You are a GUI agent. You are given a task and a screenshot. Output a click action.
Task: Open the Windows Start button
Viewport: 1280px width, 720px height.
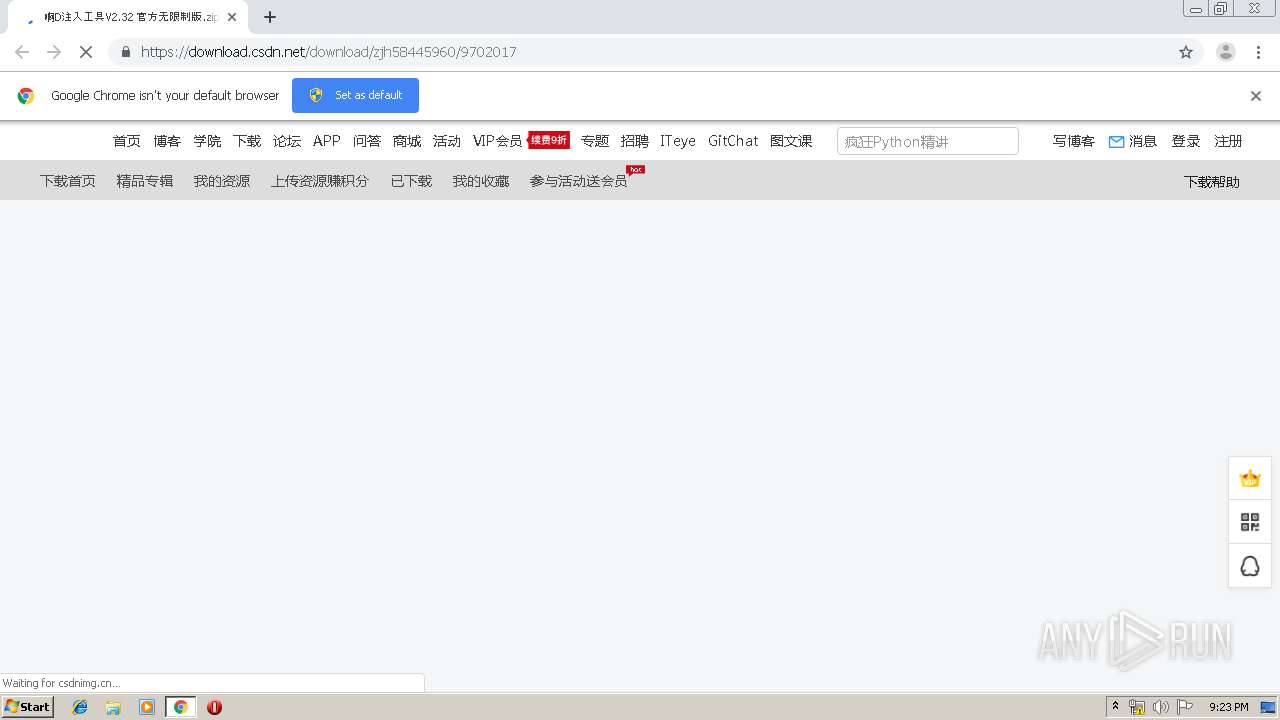tap(28, 707)
